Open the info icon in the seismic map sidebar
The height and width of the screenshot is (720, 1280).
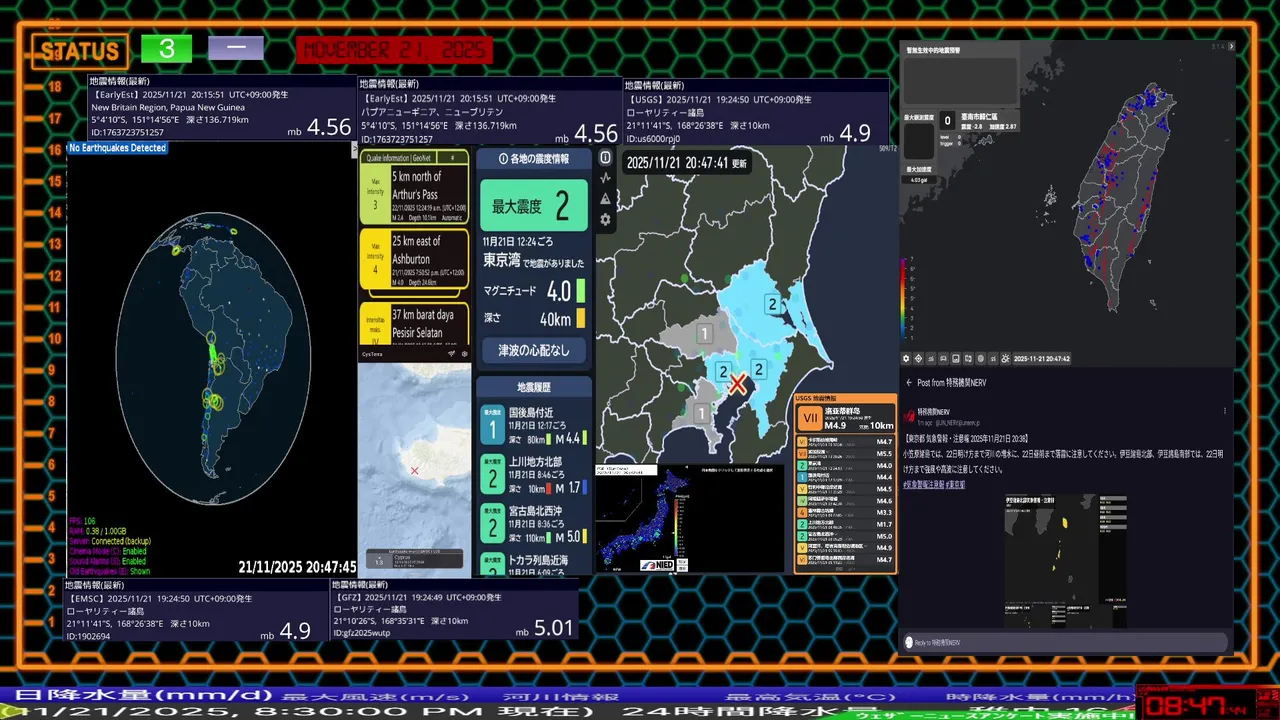[x=605, y=158]
